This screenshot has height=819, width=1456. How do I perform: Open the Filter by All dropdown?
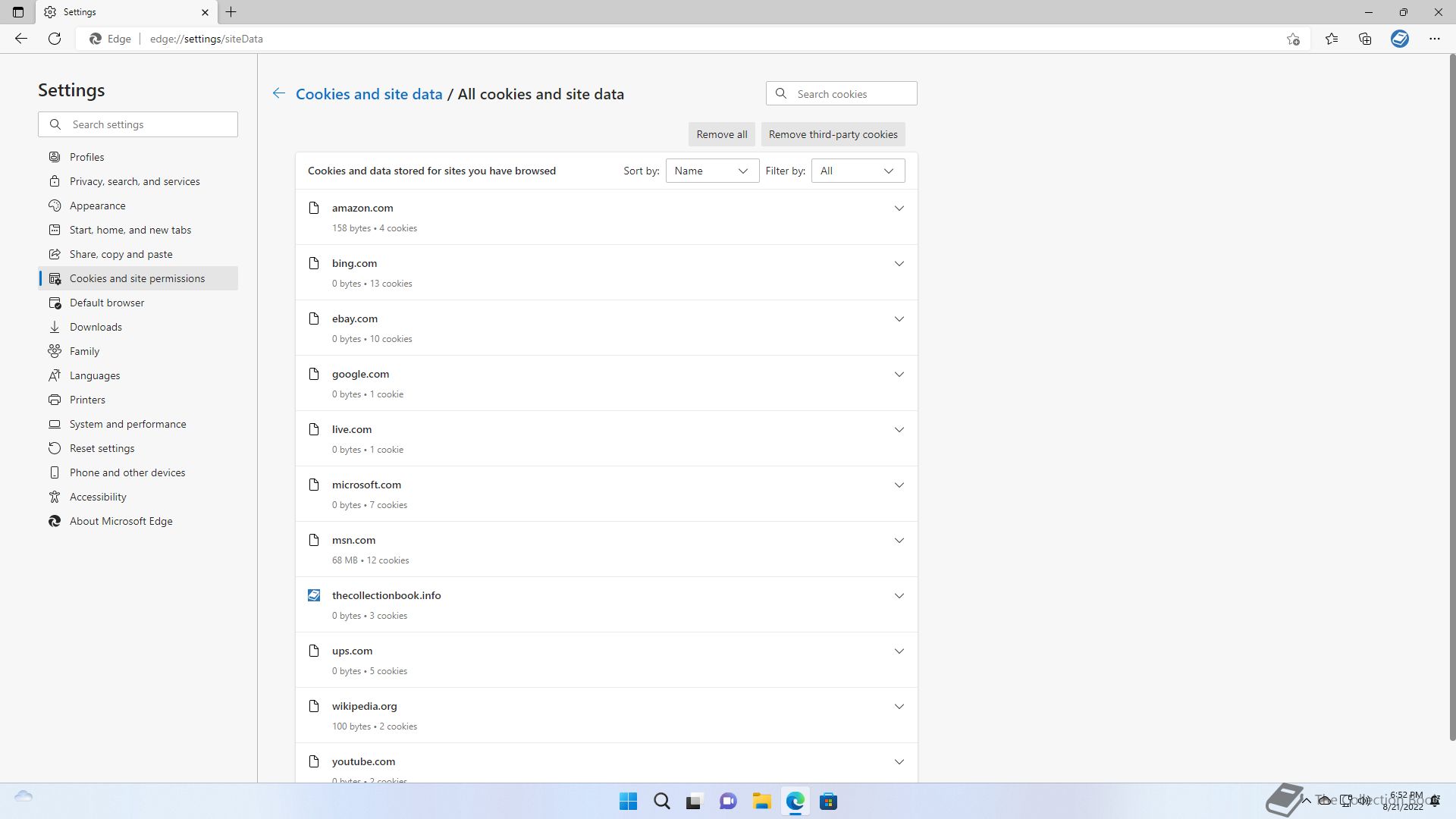click(858, 171)
